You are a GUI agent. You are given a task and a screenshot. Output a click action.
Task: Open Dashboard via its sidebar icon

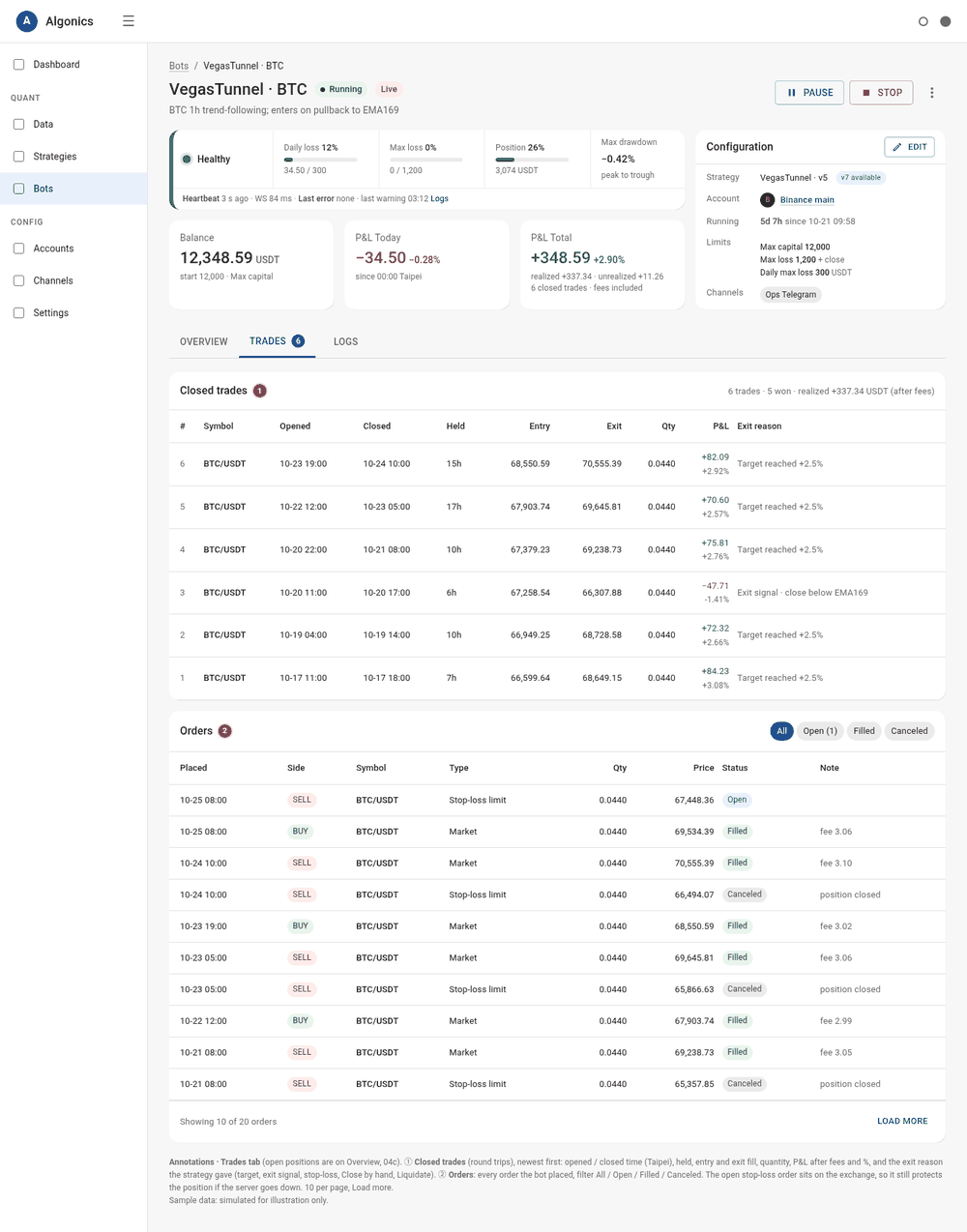(x=18, y=65)
